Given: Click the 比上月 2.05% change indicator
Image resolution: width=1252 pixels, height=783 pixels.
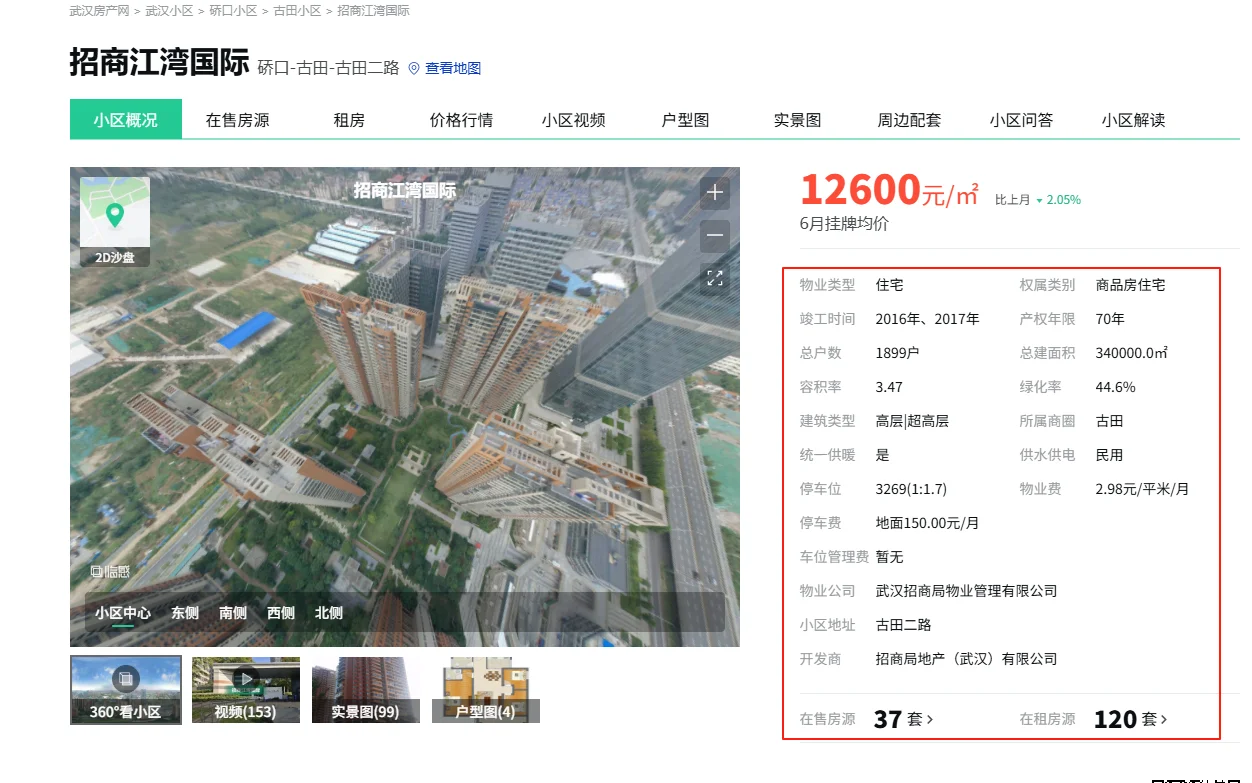Looking at the screenshot, I should (1038, 200).
